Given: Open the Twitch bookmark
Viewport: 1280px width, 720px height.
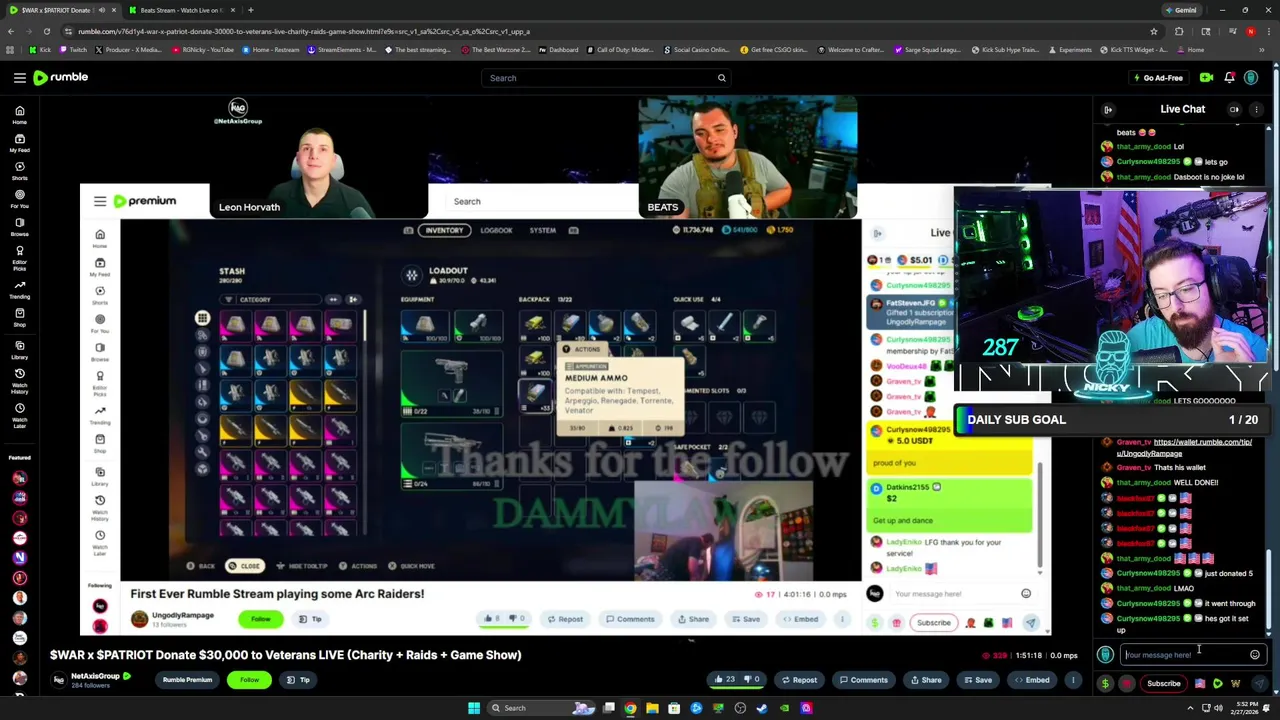Looking at the screenshot, I should pos(73,50).
